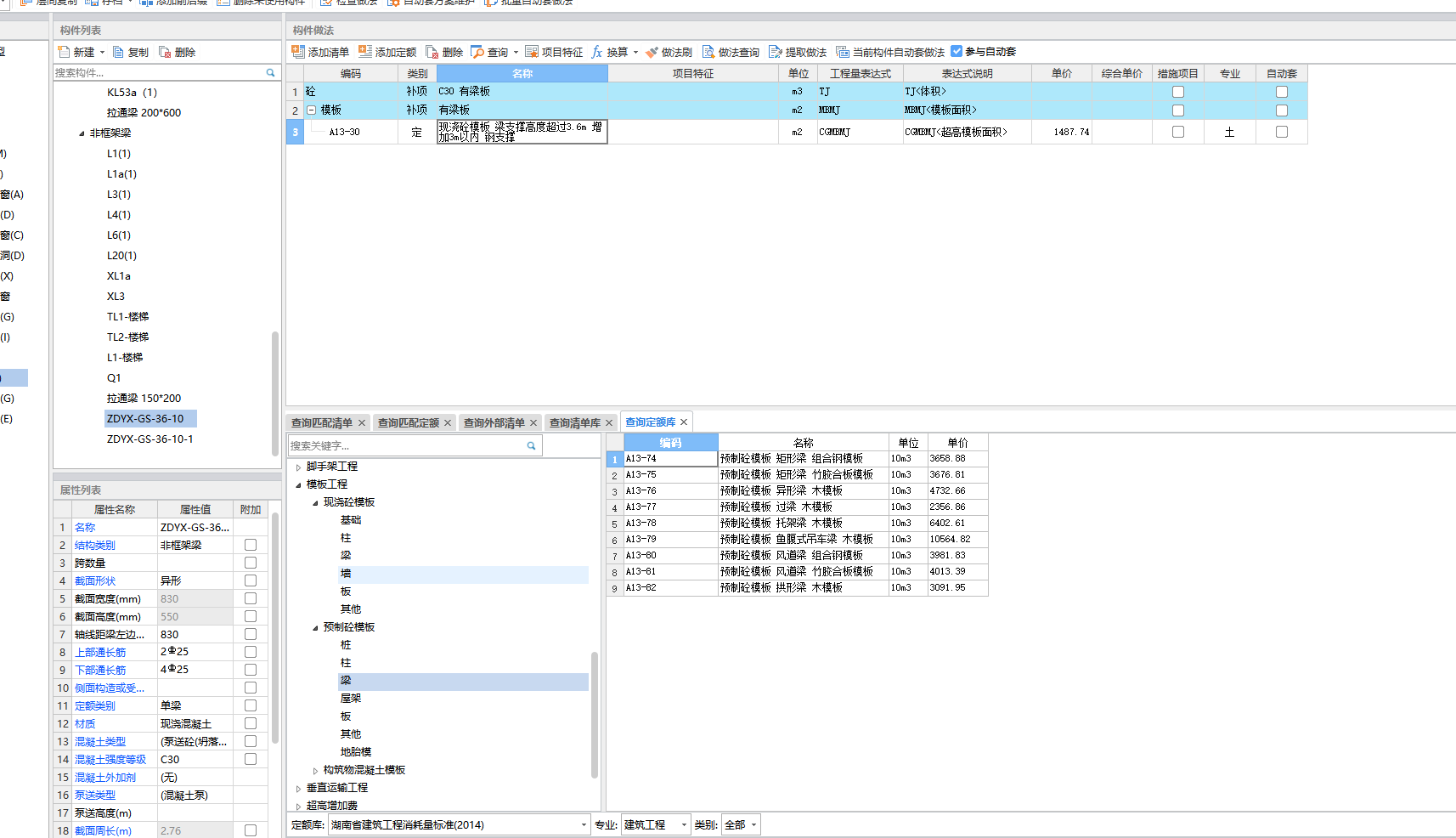1456x838 pixels.
Task: Switch to the 查询匹配定额 tab
Action: [408, 422]
